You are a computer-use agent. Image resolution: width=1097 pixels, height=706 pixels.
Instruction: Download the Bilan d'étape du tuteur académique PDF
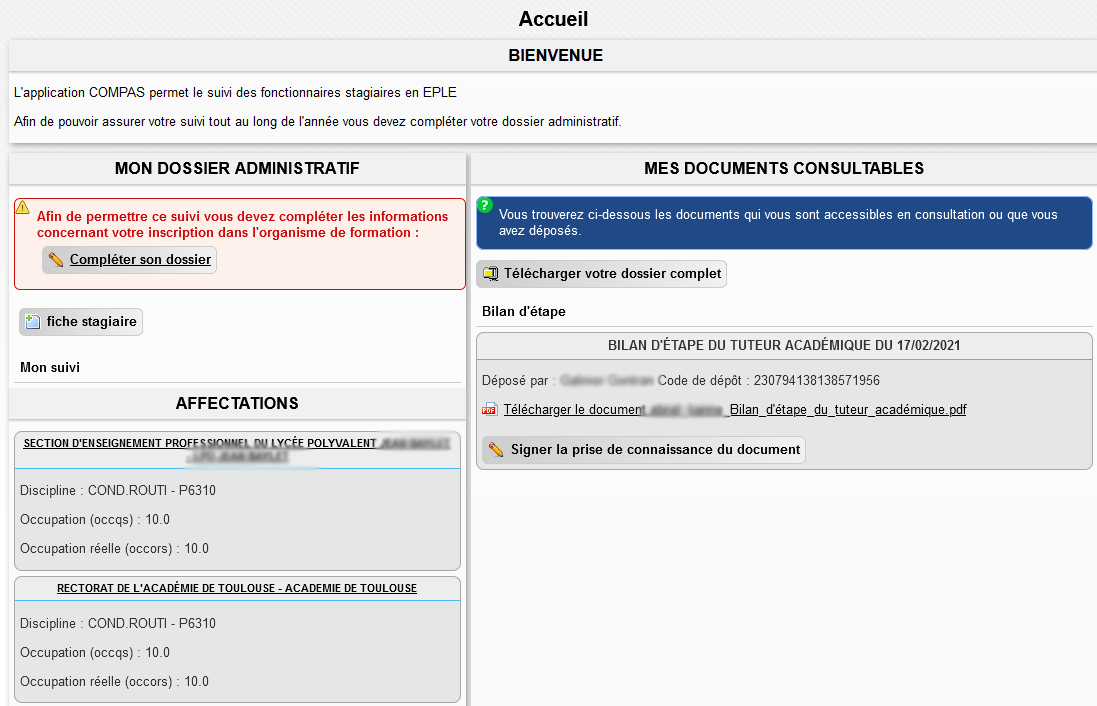[x=734, y=410]
